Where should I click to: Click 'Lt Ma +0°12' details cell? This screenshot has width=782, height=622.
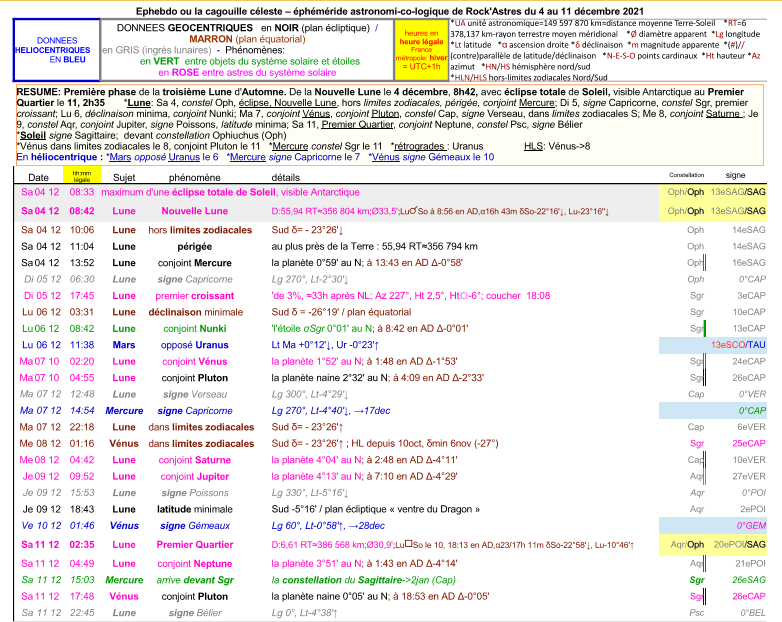tap(325, 345)
